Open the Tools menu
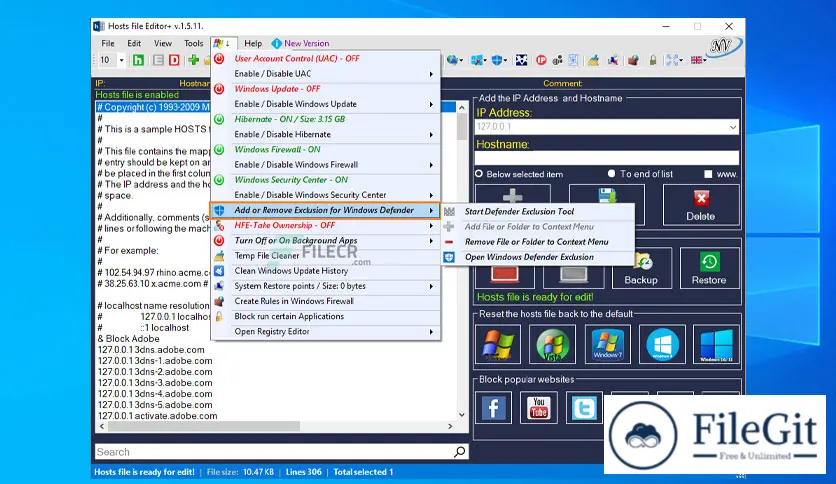Viewport: 836px width, 484px height. (194, 43)
